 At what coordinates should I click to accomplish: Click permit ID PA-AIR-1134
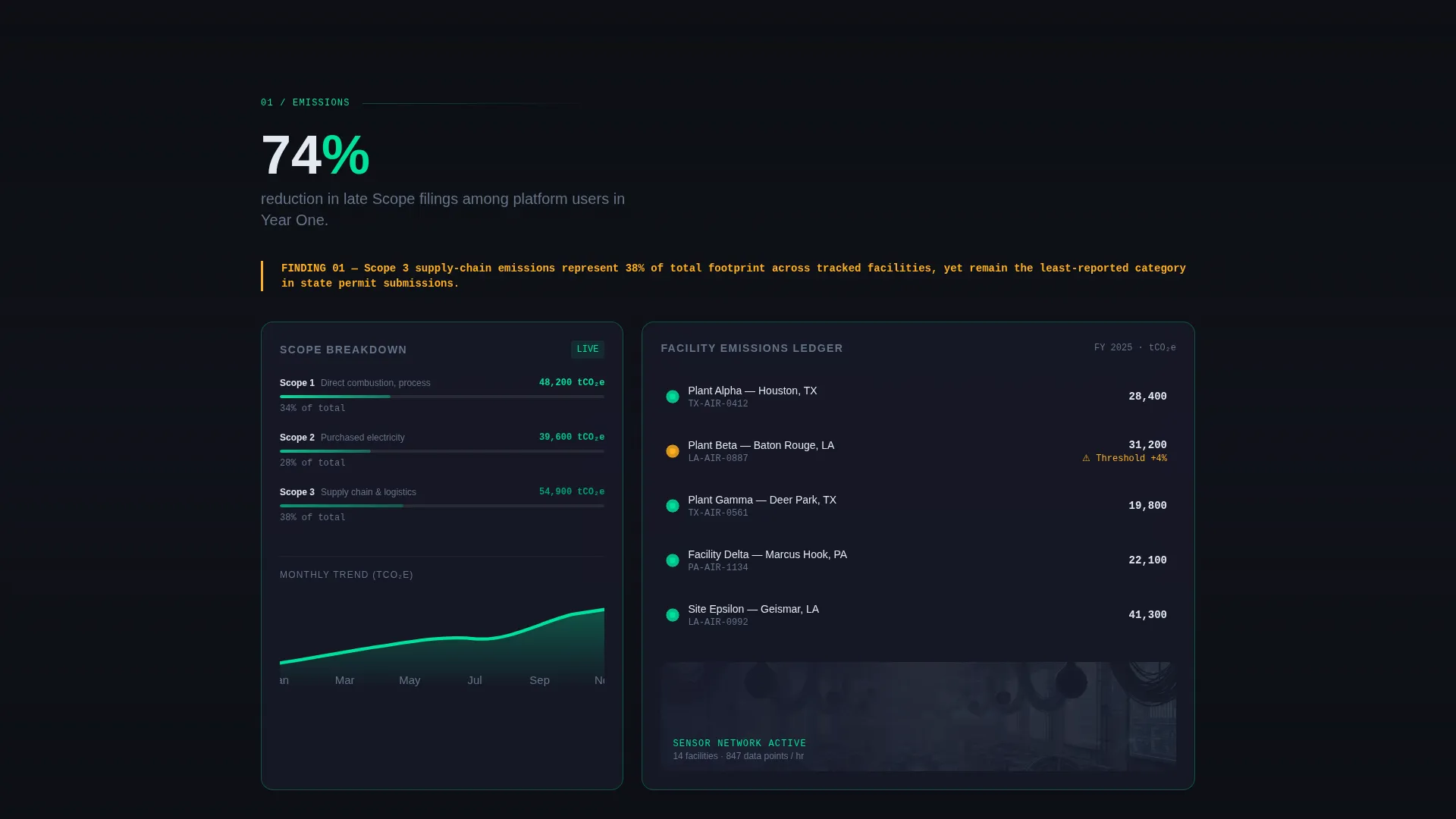click(x=718, y=568)
